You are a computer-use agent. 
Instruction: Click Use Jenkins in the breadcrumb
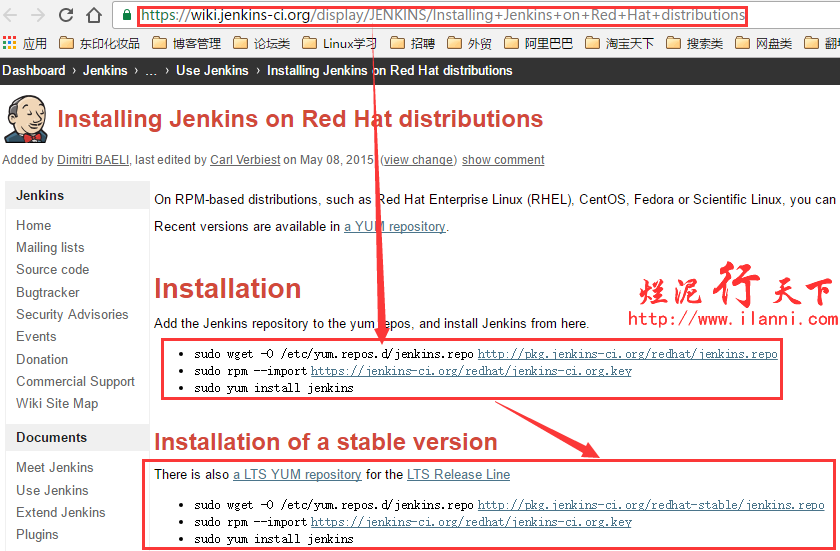point(215,71)
